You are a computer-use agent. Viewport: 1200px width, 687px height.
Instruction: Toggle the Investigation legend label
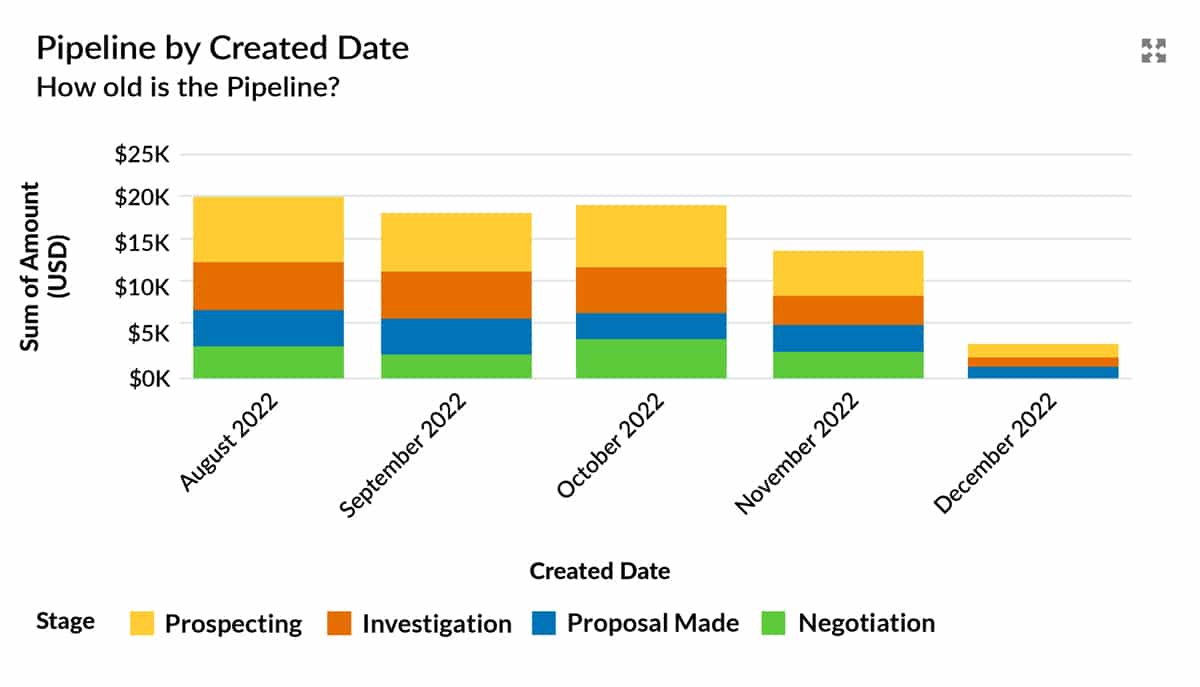point(436,624)
